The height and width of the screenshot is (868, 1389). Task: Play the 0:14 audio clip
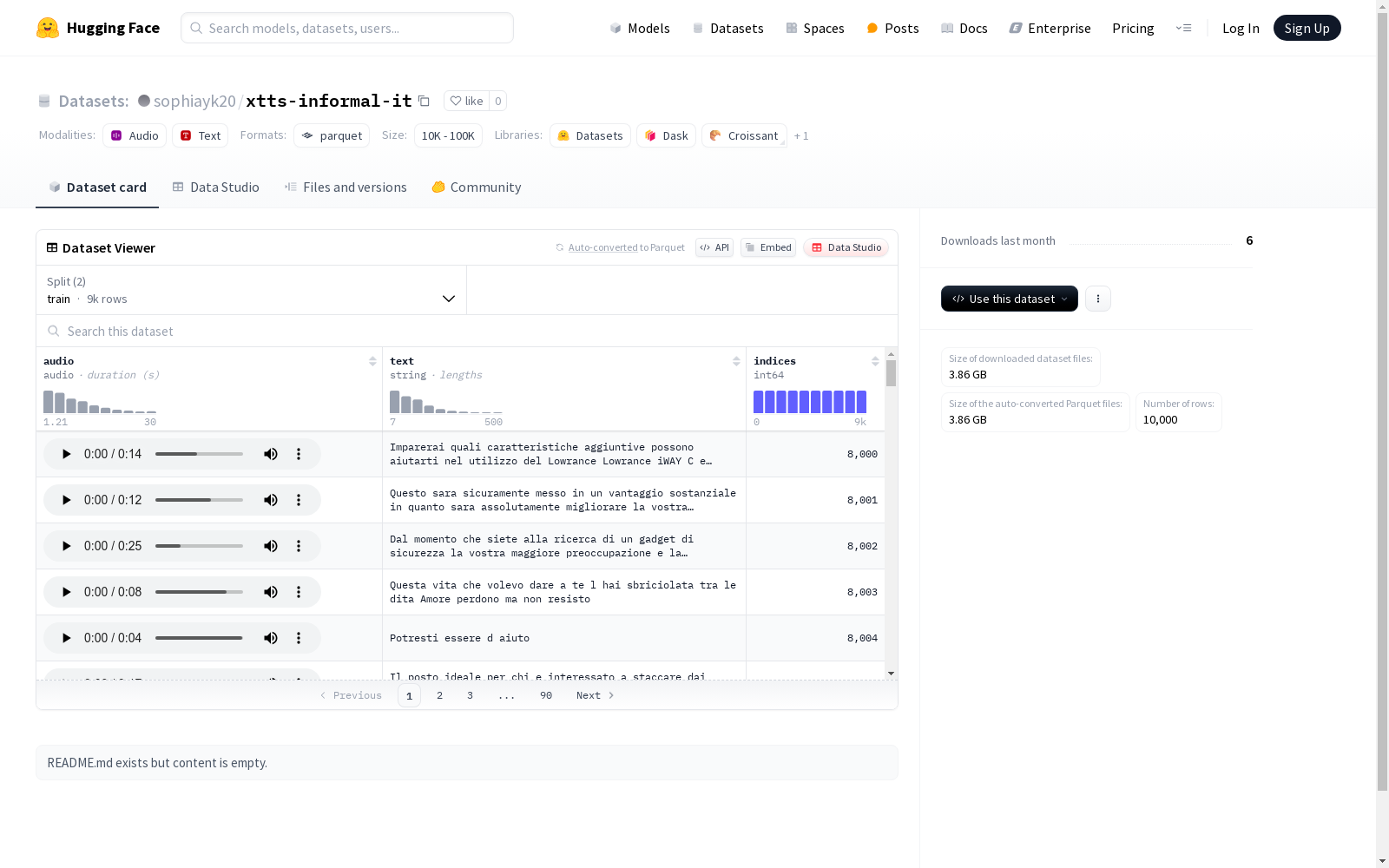coord(66,454)
